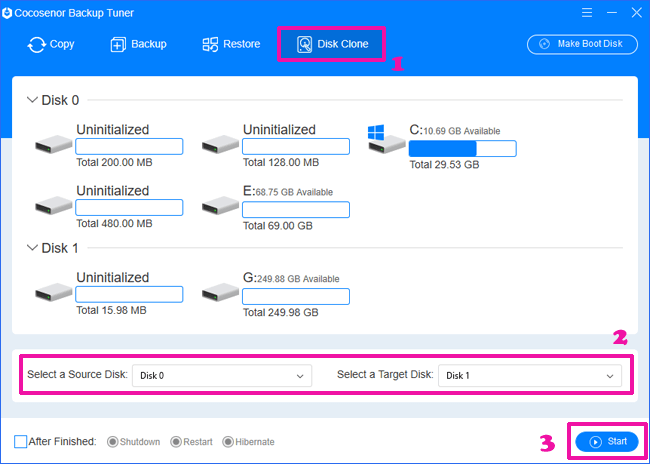650x464 pixels.
Task: Click '10.69 GB Available' label
Action: [462, 131]
